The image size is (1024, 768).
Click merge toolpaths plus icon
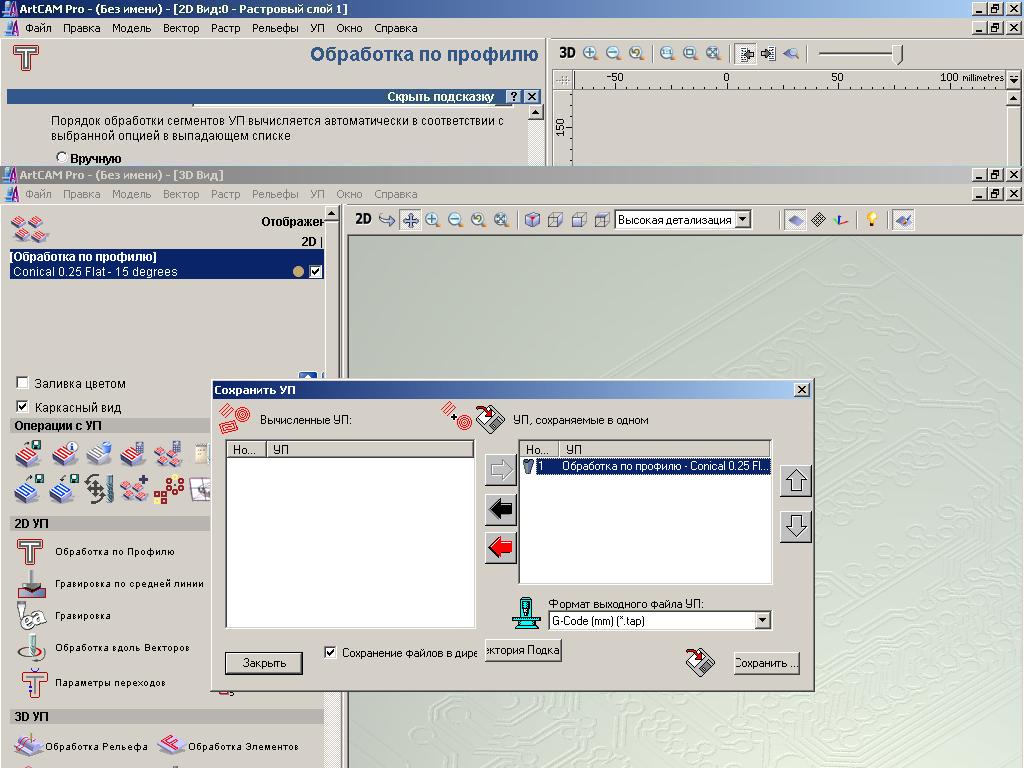[x=134, y=488]
